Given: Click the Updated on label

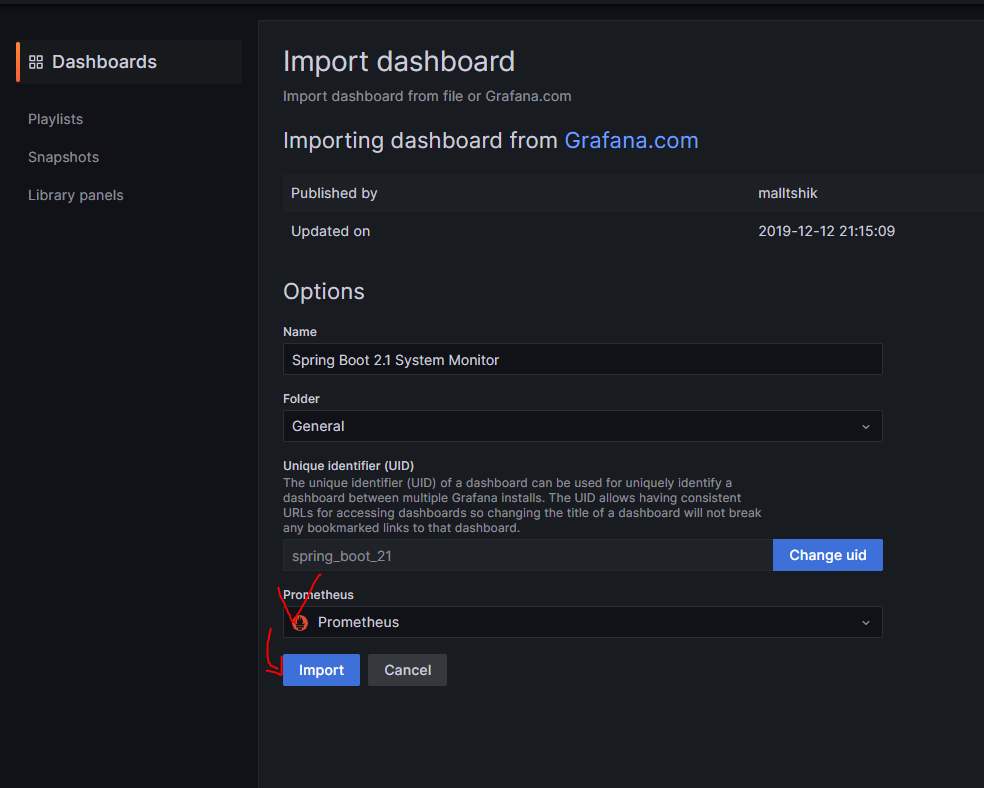Looking at the screenshot, I should click(330, 231).
